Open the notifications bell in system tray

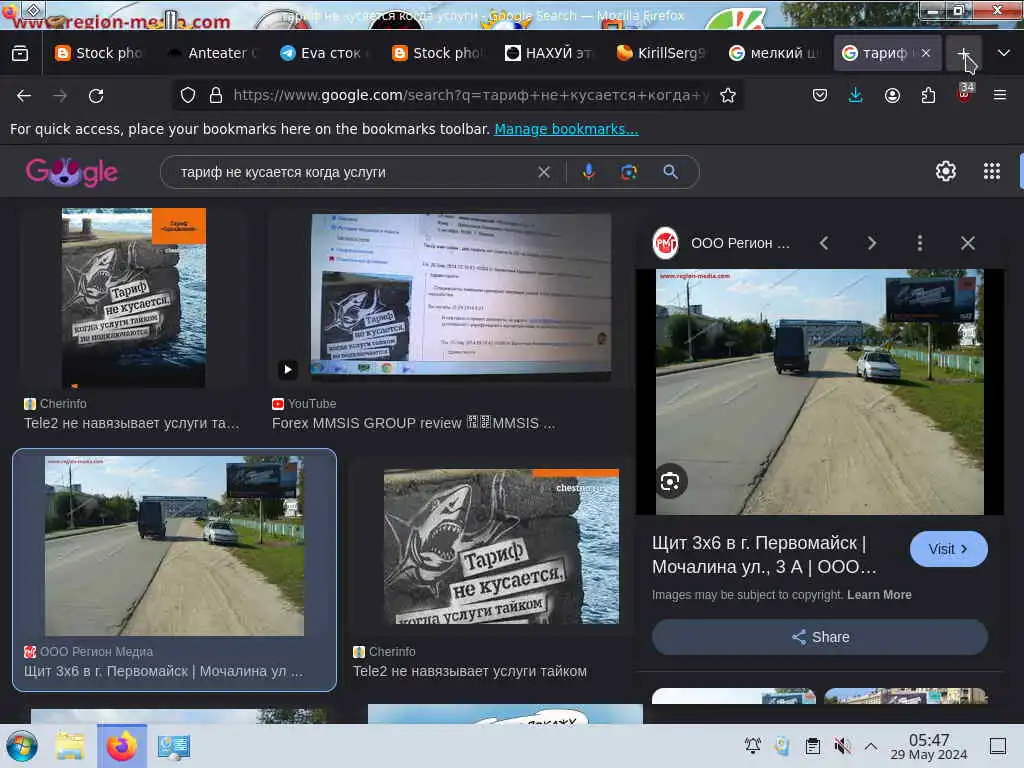coord(752,746)
